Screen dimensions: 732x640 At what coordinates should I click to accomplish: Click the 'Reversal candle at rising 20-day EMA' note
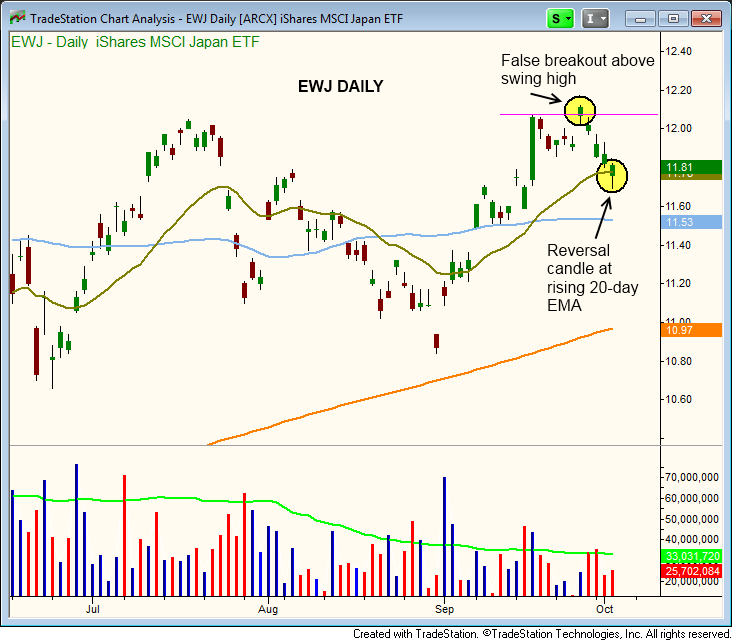coord(592,278)
